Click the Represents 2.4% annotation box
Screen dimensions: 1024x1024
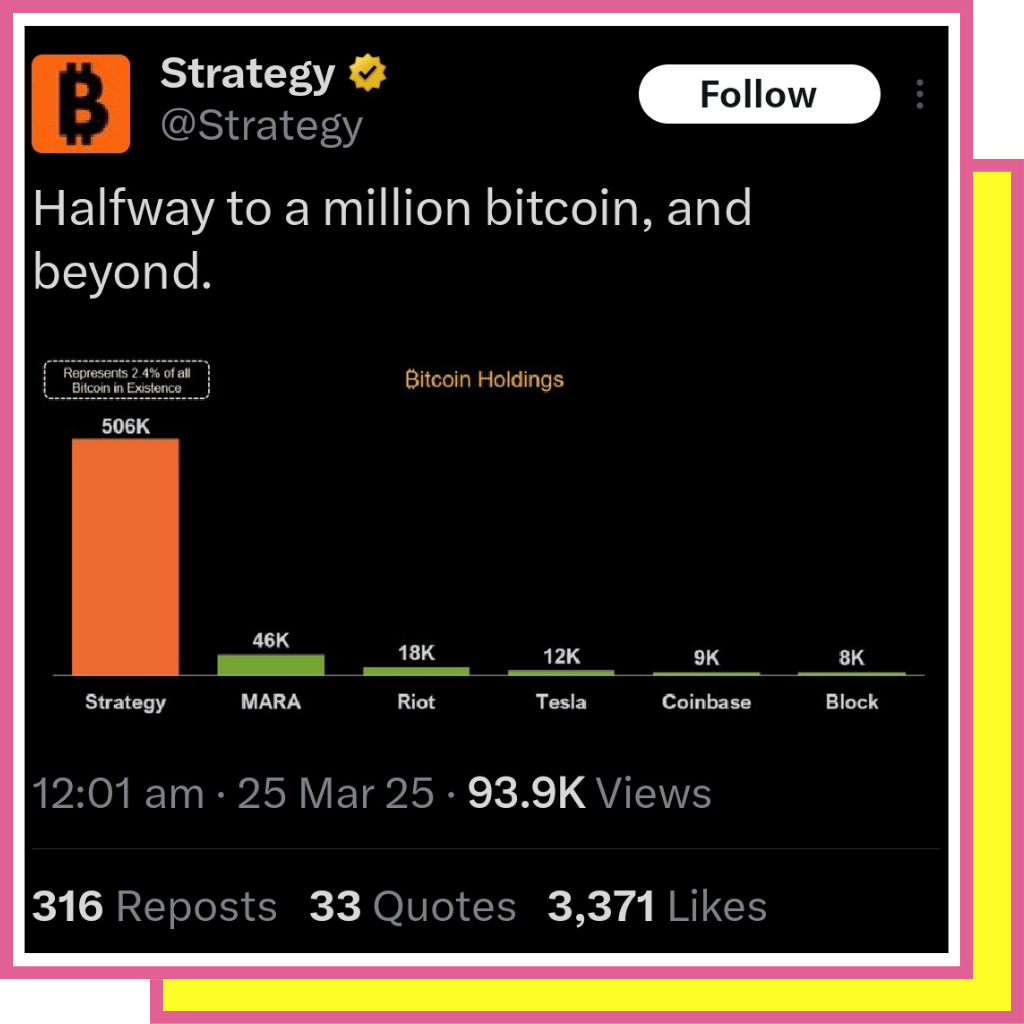(127, 379)
